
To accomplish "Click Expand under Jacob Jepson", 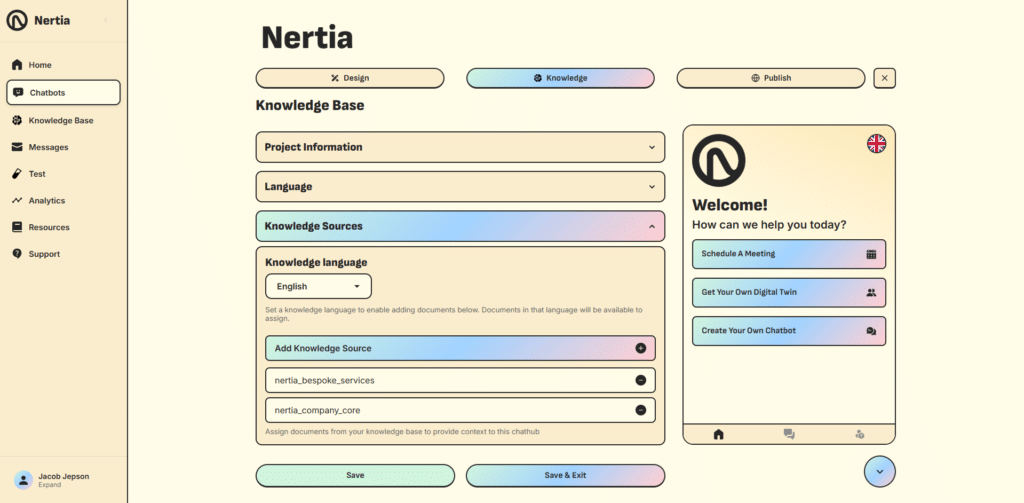I will [x=50, y=485].
